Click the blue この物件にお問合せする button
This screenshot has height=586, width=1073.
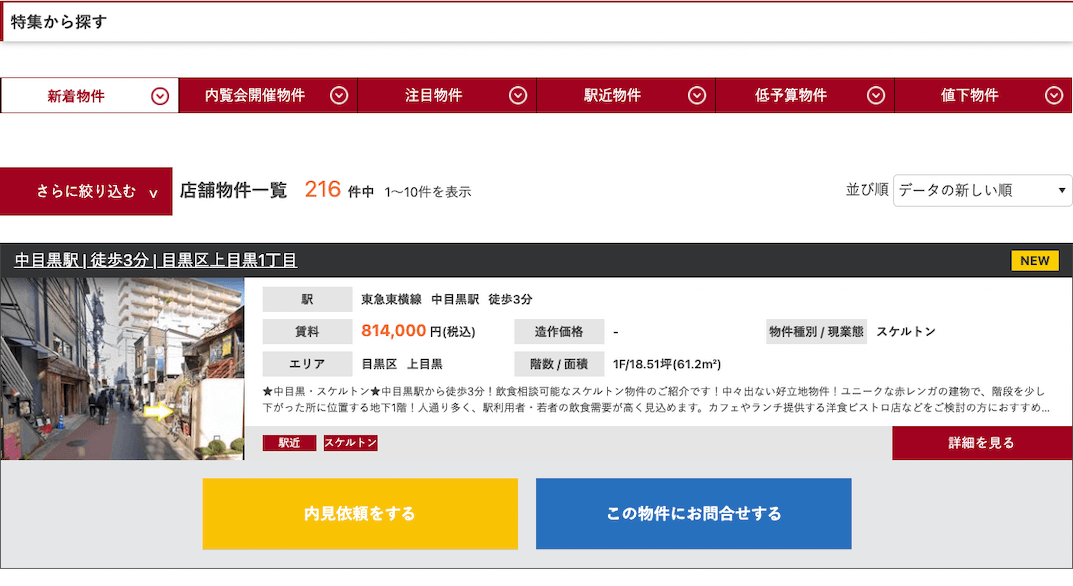[693, 514]
